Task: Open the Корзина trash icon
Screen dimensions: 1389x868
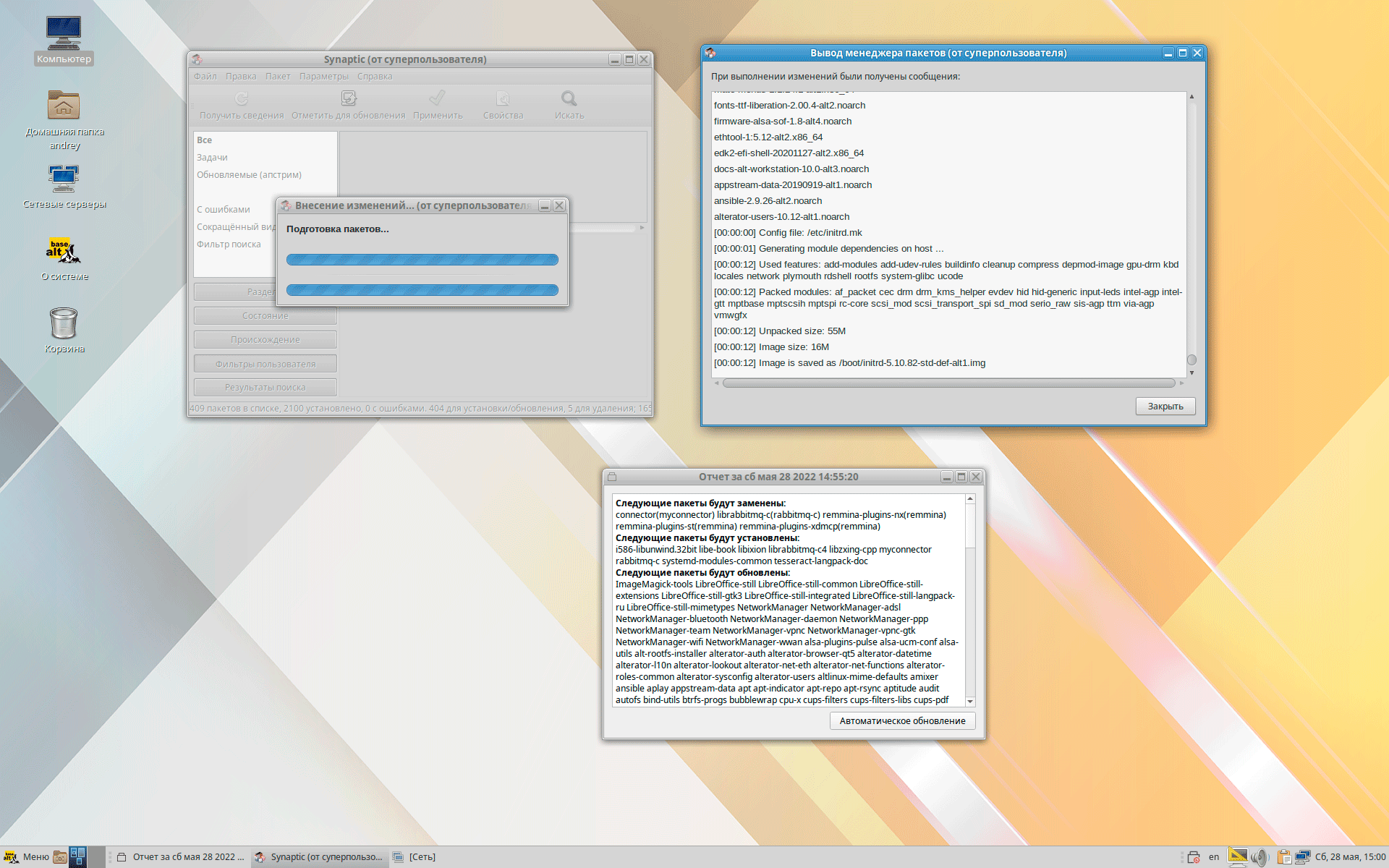Action: tap(64, 323)
